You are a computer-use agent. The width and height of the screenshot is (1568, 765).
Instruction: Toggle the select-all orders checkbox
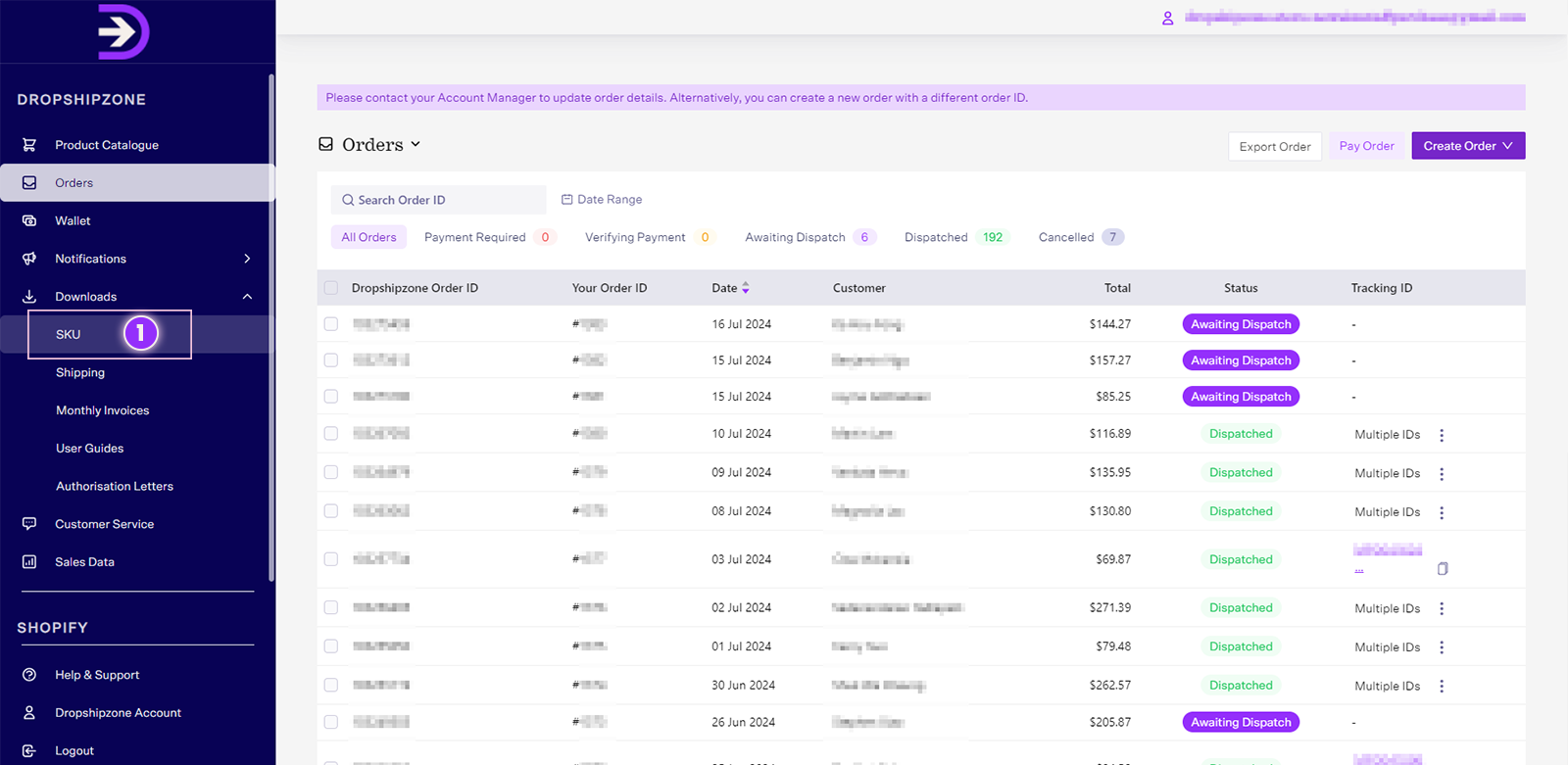(331, 288)
